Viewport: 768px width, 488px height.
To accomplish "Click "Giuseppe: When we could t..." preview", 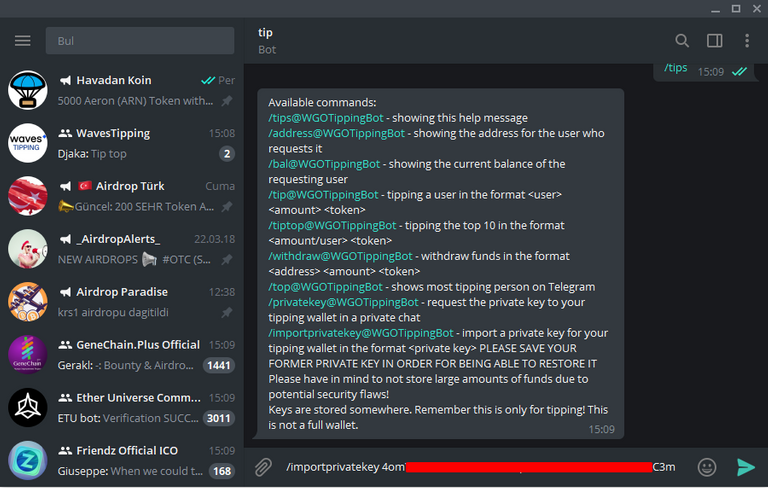I will pyautogui.click(x=130, y=471).
